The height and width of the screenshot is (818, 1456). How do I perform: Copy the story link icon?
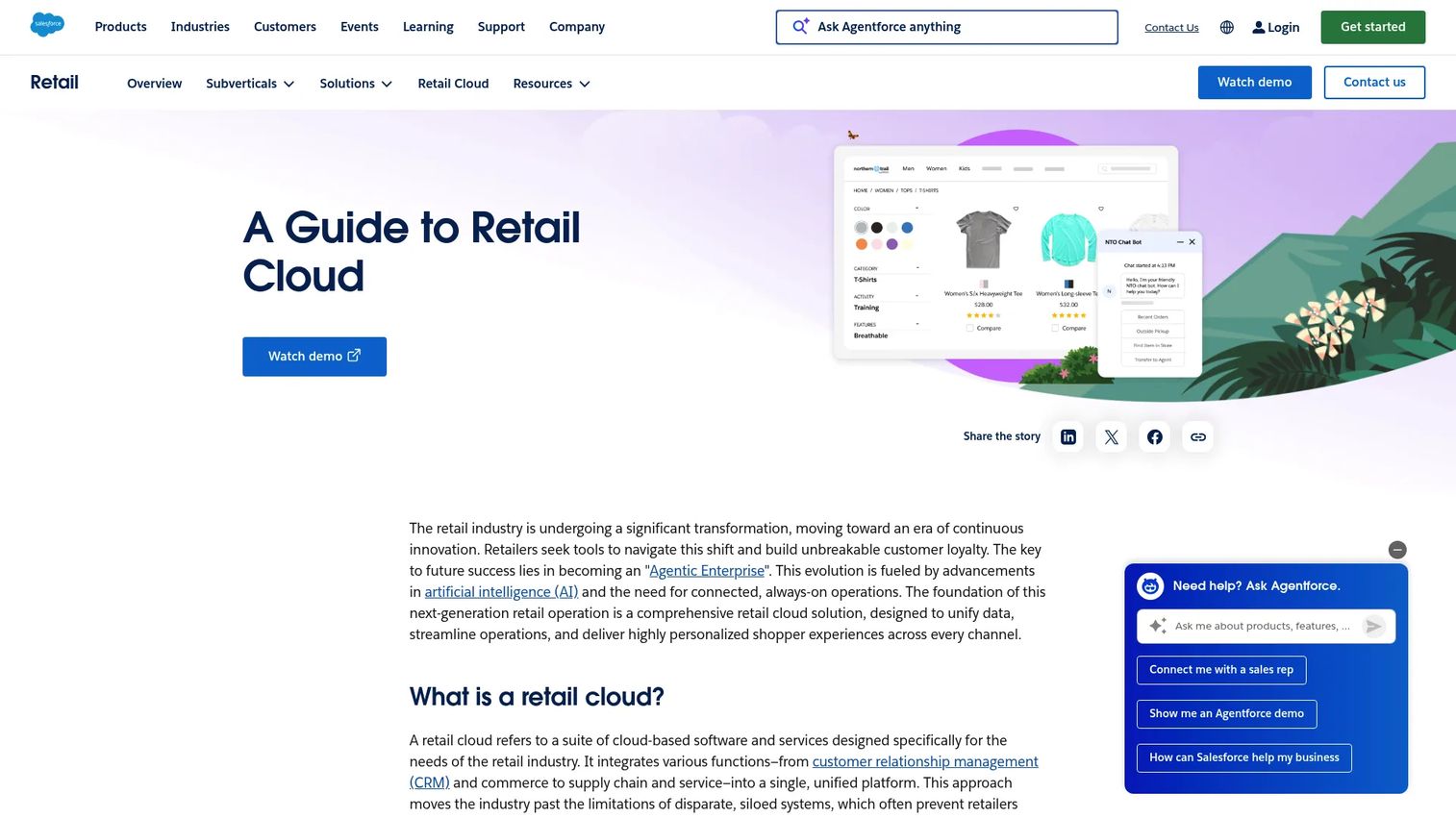tap(1197, 436)
